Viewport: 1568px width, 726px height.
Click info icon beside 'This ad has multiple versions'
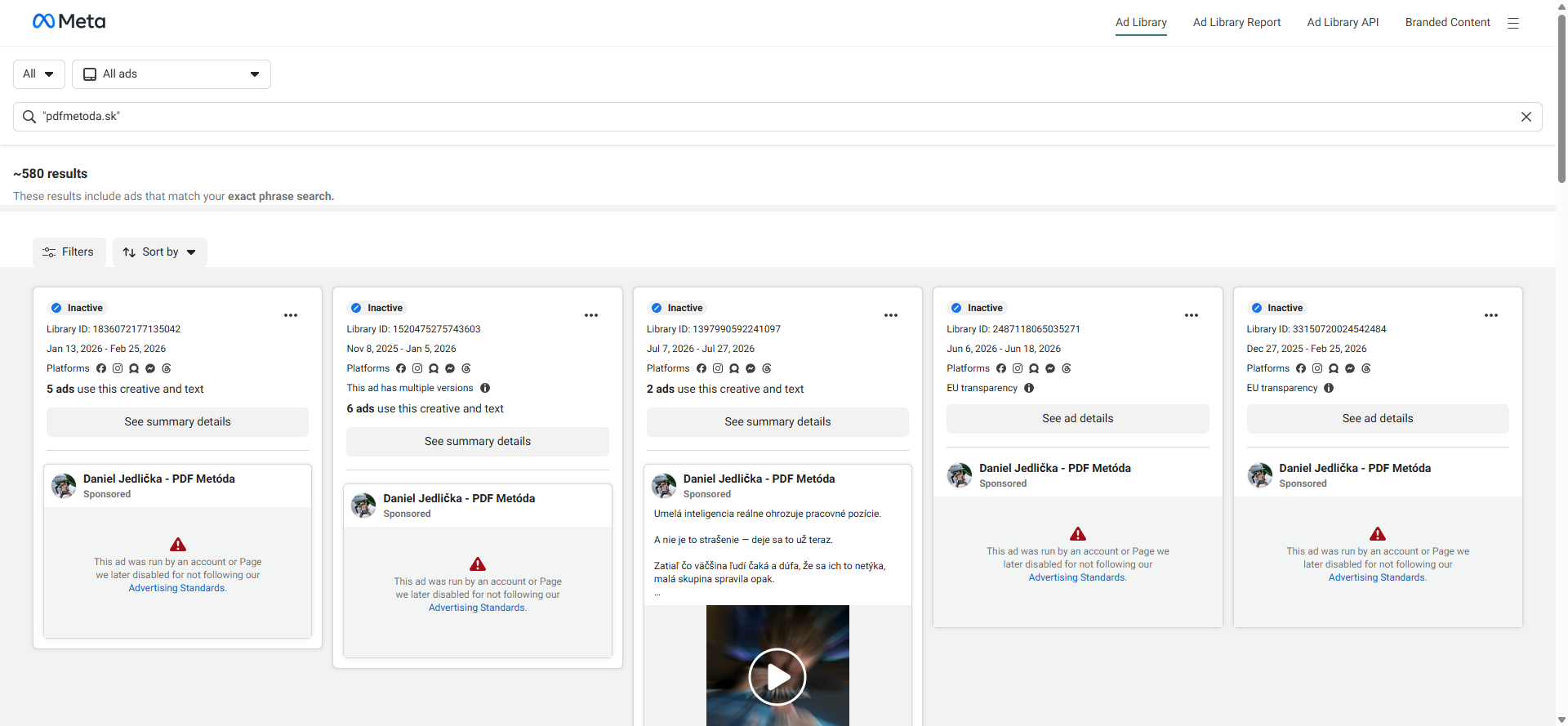pos(485,388)
